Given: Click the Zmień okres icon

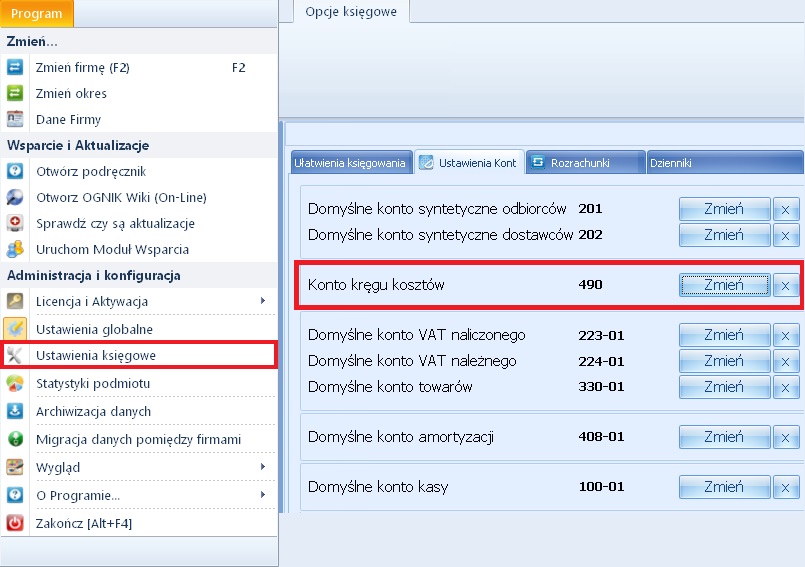Looking at the screenshot, I should (x=15, y=94).
